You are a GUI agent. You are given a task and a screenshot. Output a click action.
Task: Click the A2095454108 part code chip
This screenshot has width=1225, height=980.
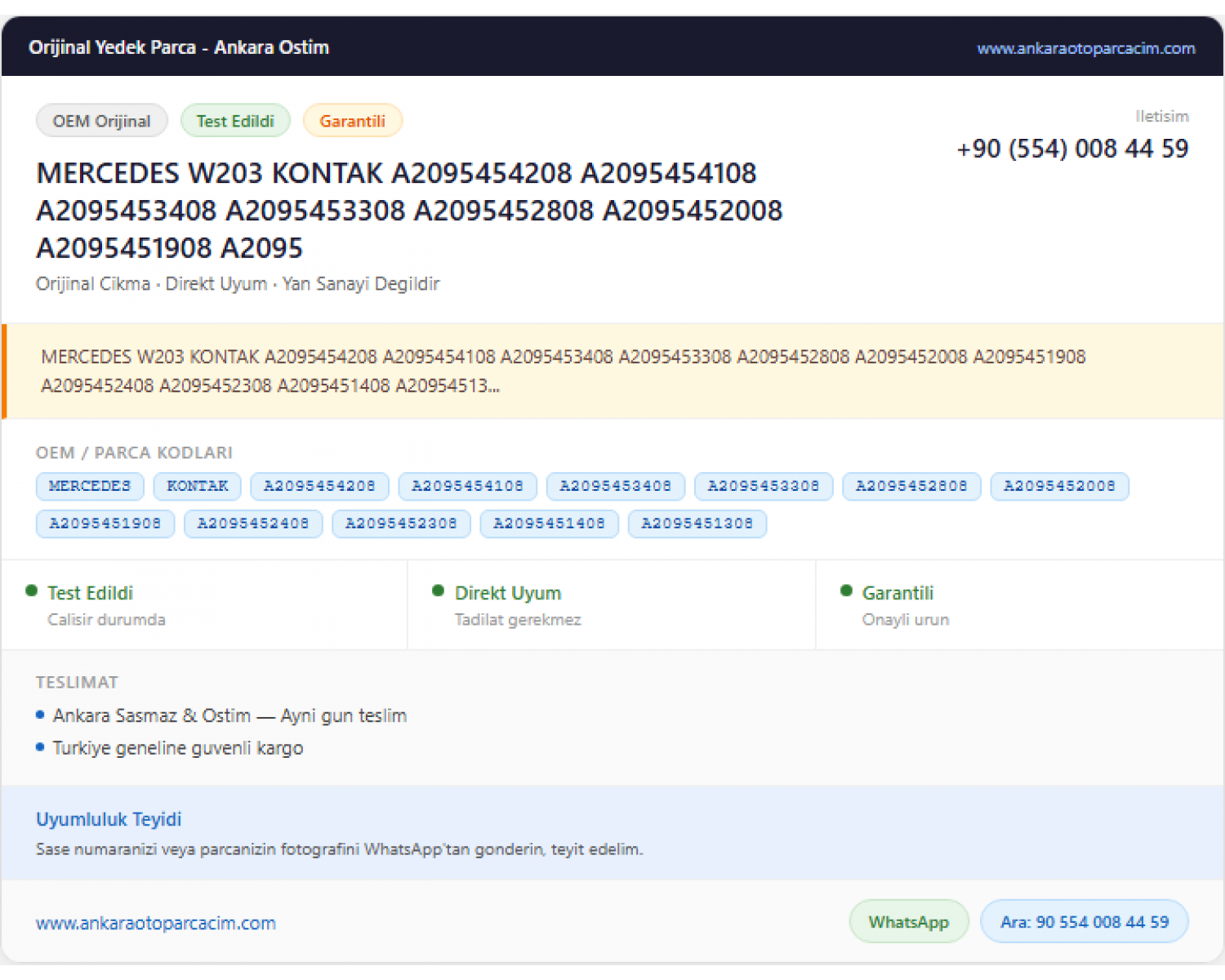(467, 486)
